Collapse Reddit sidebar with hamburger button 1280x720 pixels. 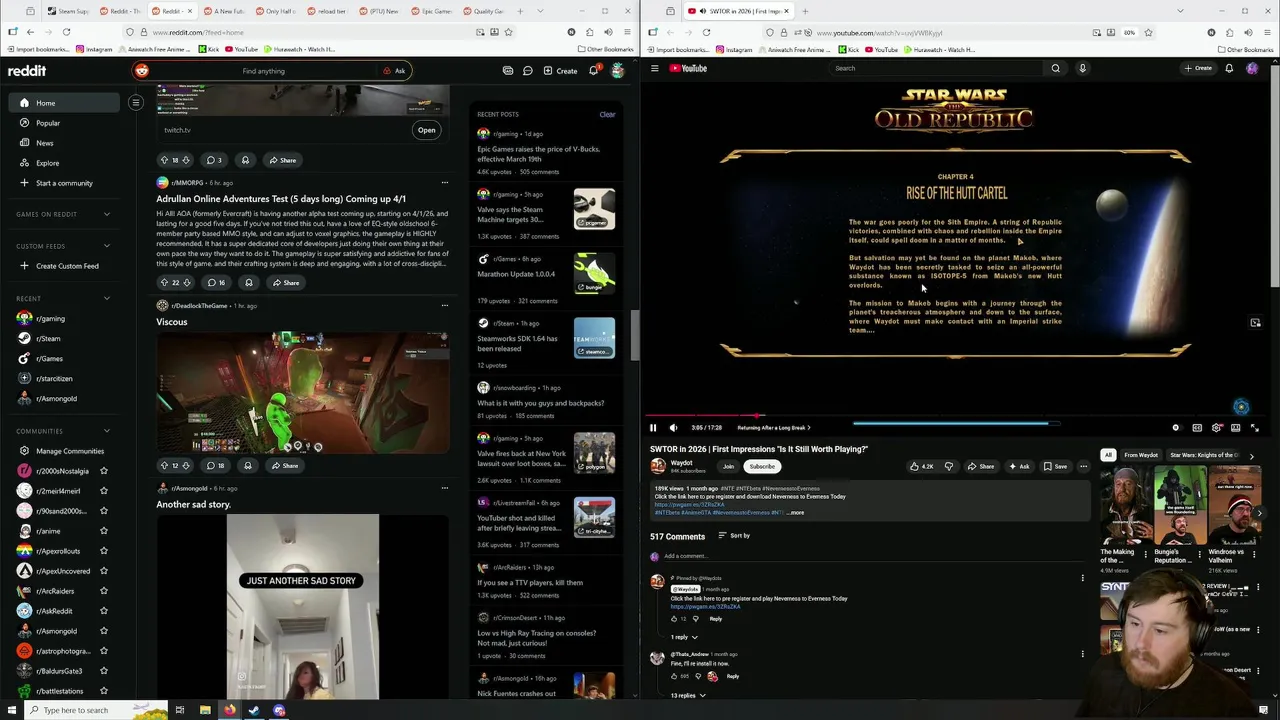(x=136, y=102)
